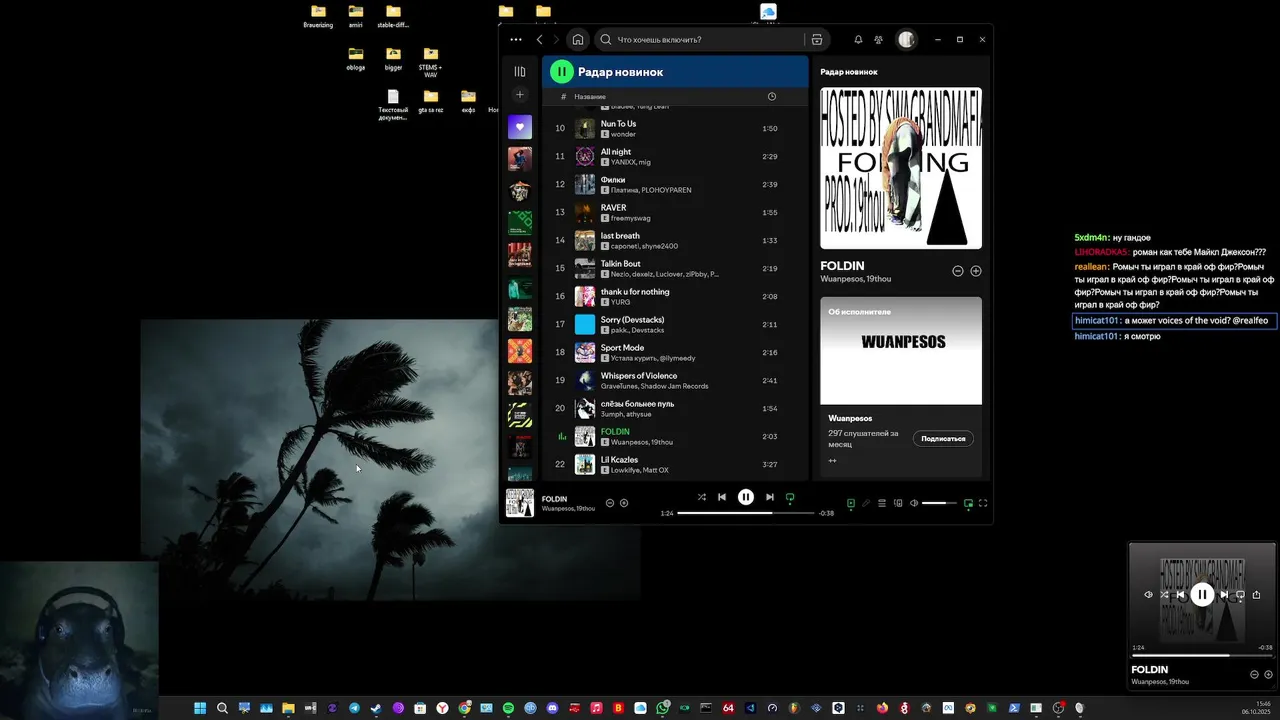Mute Spotify using the speaker icon
Image resolution: width=1280 pixels, height=720 pixels.
coord(914,503)
